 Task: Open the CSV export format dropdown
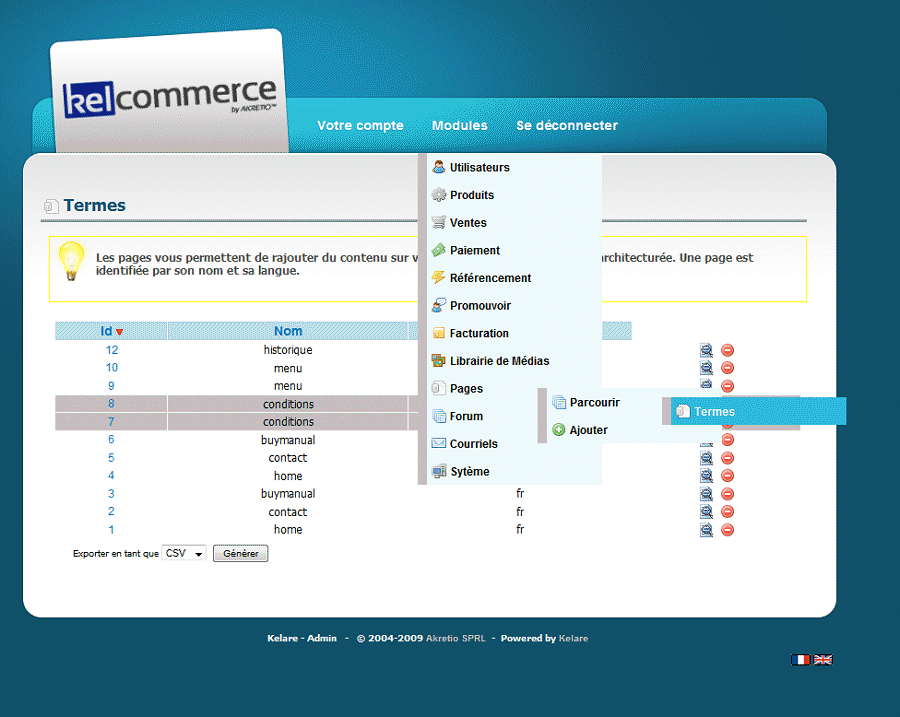coord(184,553)
